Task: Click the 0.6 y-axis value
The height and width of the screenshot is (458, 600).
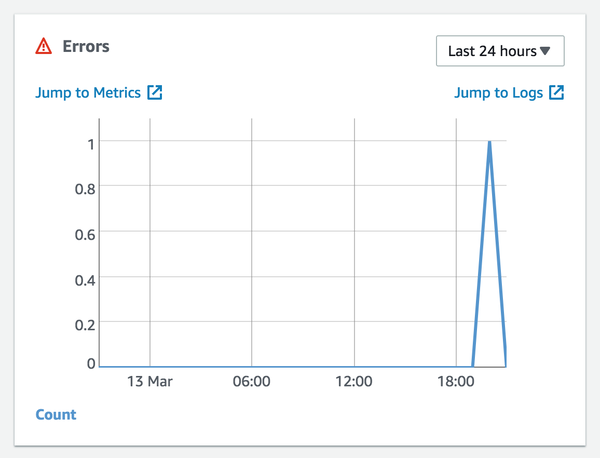Action: [x=85, y=235]
